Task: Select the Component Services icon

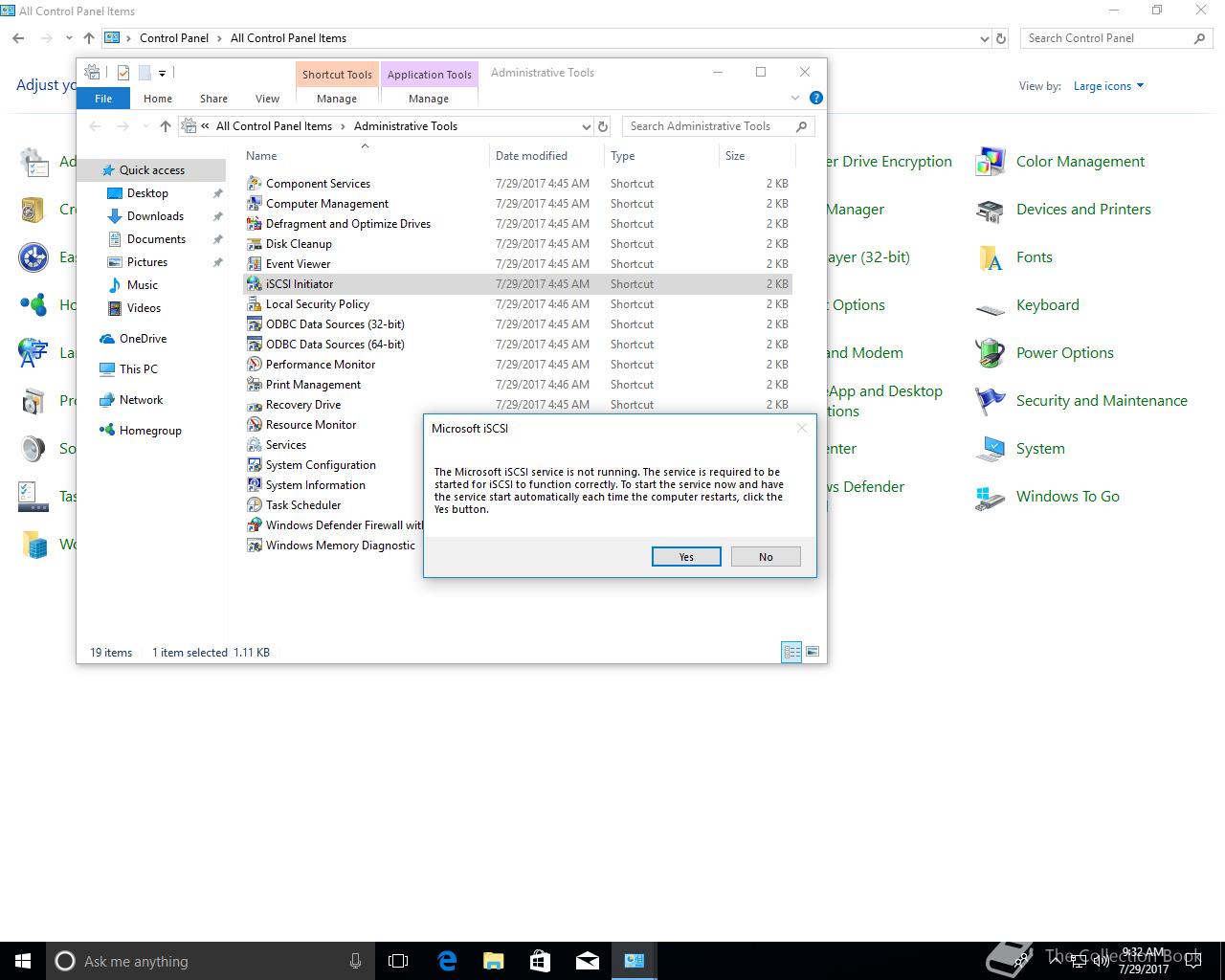Action: 254,183
